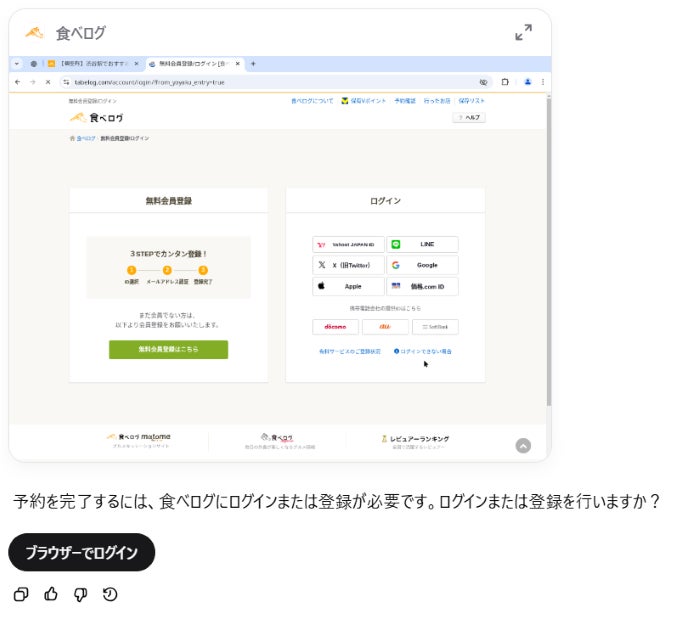Log in with docomo
This screenshot has height=631, width=700.
[x=335, y=327]
